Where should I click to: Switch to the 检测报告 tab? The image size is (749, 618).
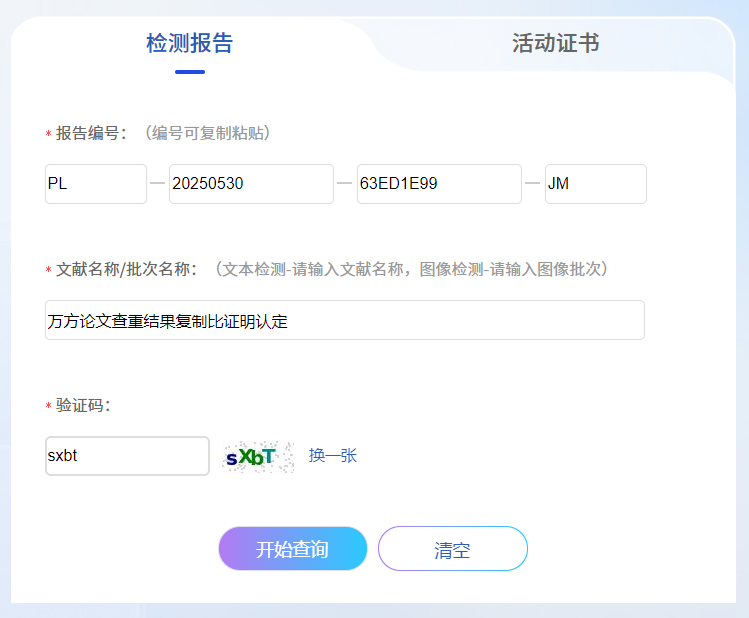[190, 43]
